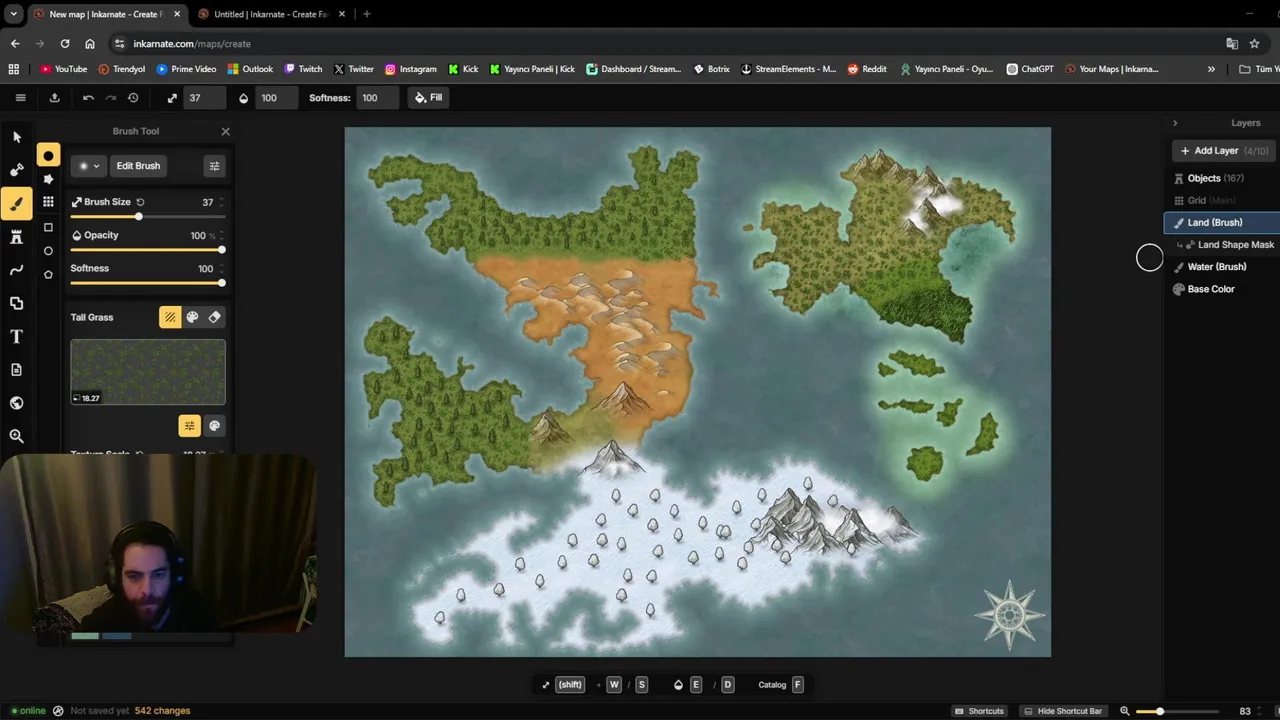Toggle texture adjustments sliders button
This screenshot has height=720, width=1280.
189,426
